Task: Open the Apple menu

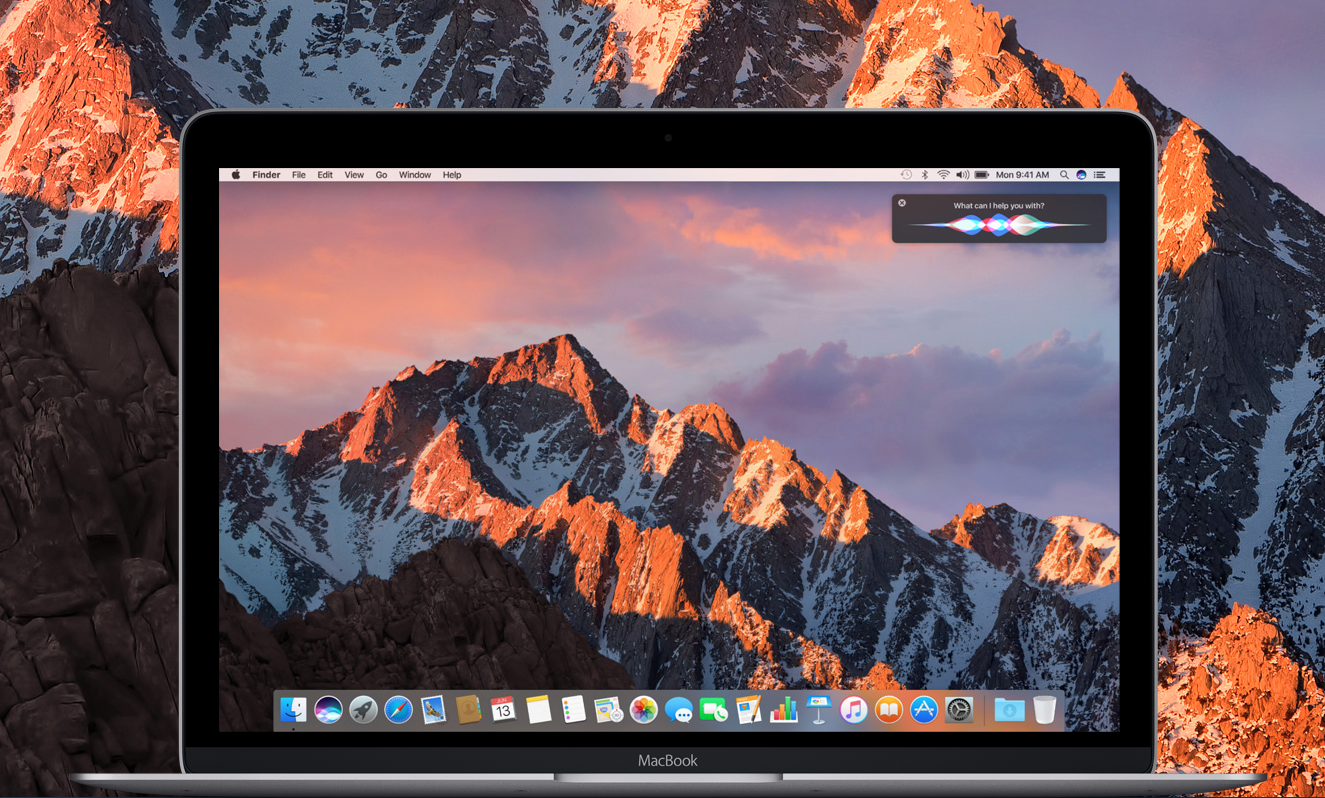Action: click(236, 175)
